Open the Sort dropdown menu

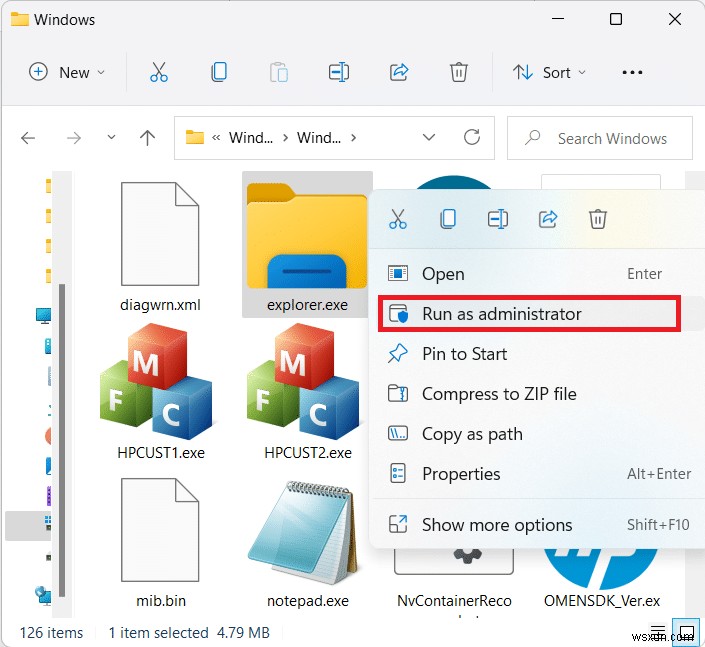point(549,72)
